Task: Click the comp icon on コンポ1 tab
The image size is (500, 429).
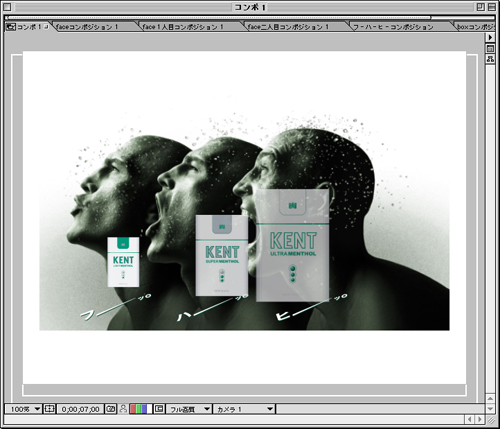Action: (x=11, y=27)
